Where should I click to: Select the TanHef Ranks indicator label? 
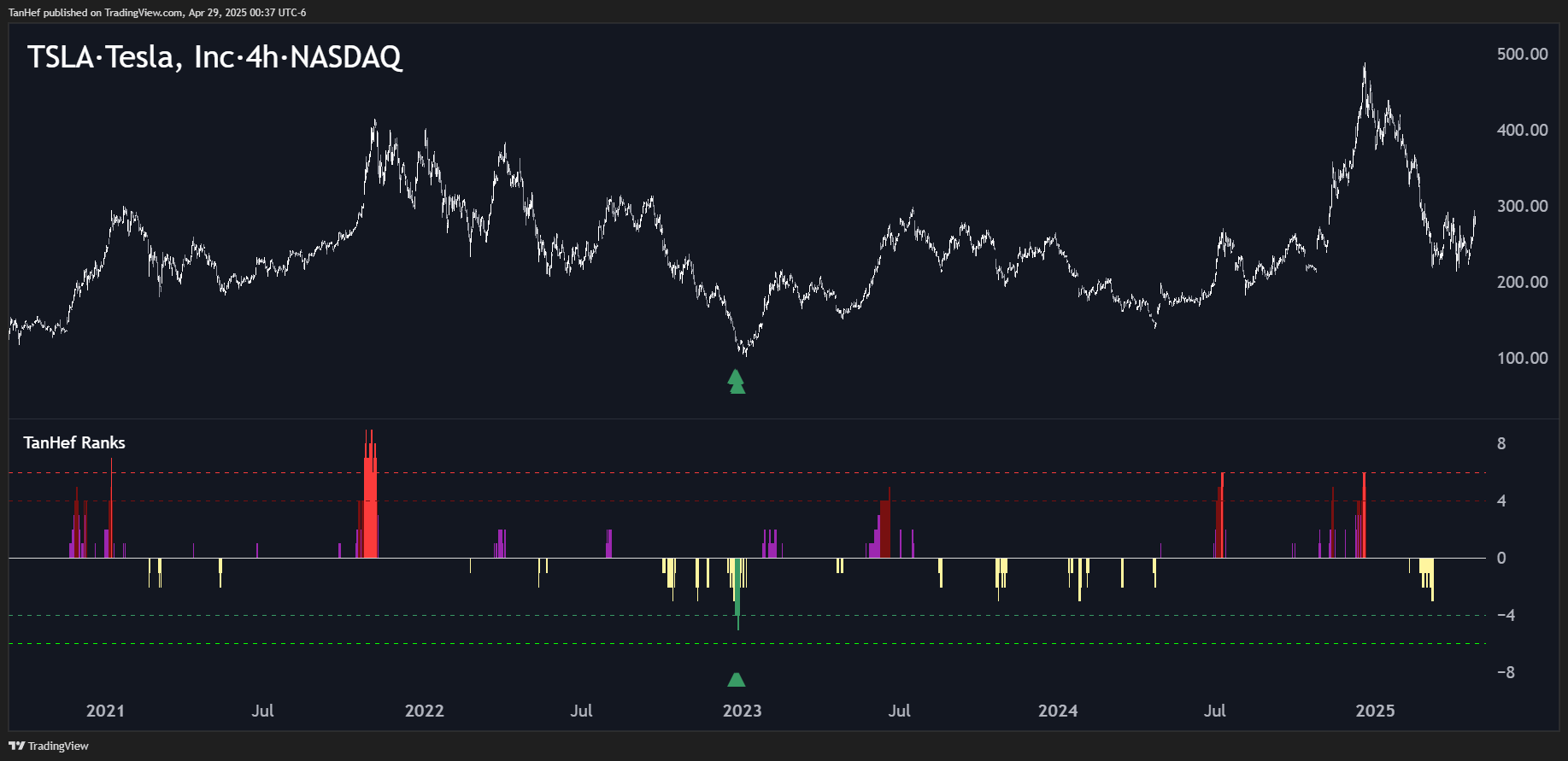coord(74,442)
